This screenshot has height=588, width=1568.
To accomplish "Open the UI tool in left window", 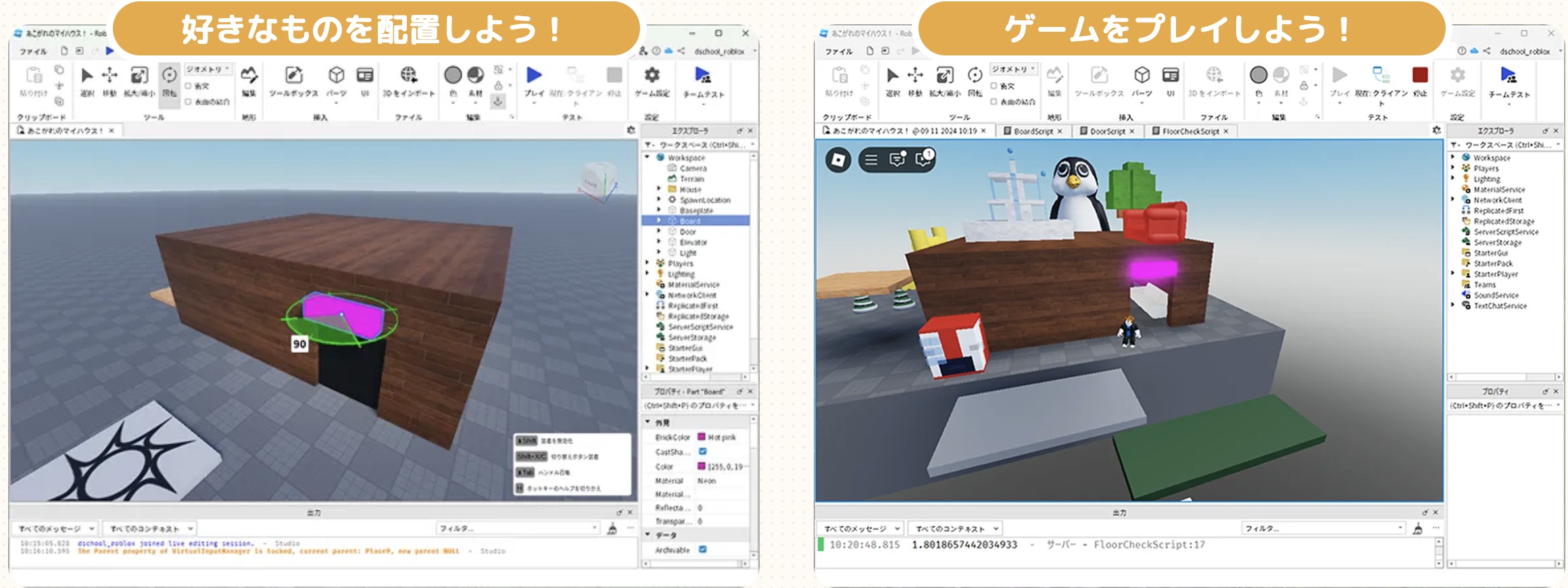I will click(365, 81).
